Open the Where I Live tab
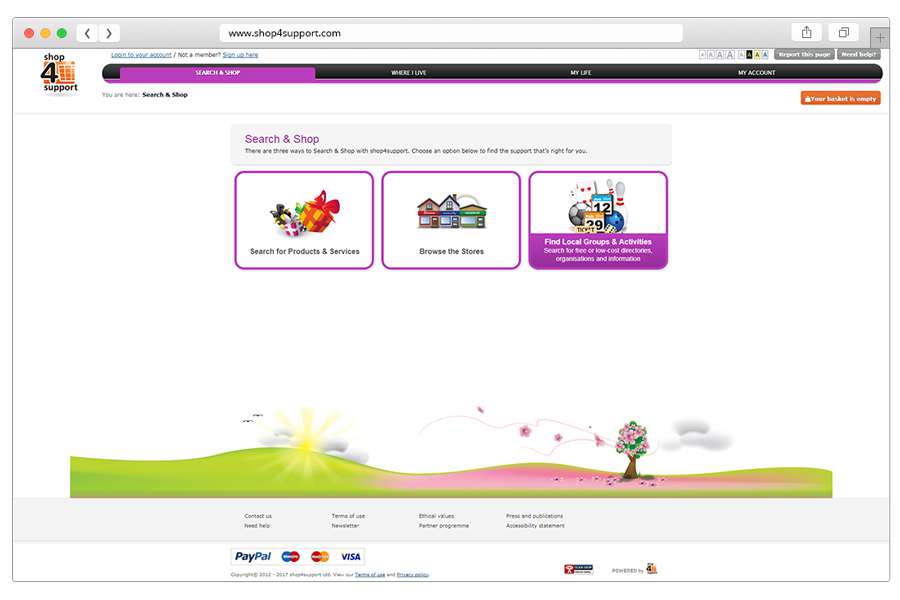Image resolution: width=900 pixels, height=600 pixels. (408, 73)
